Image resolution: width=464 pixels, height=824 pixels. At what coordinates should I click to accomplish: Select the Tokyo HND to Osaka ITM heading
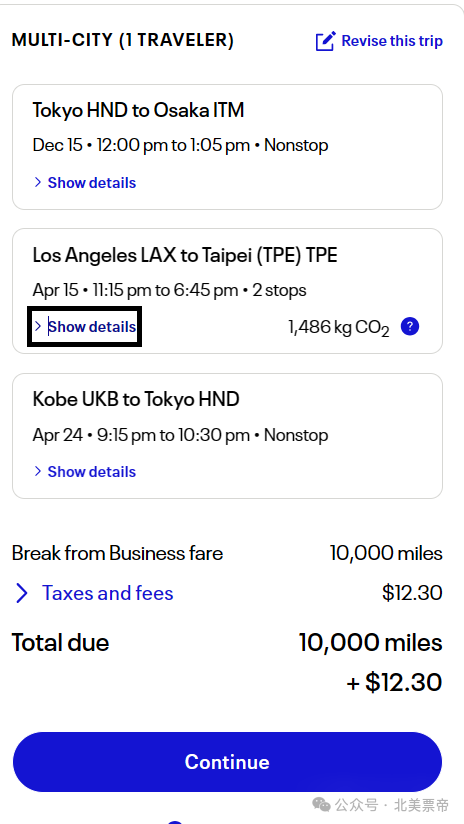[x=138, y=110]
